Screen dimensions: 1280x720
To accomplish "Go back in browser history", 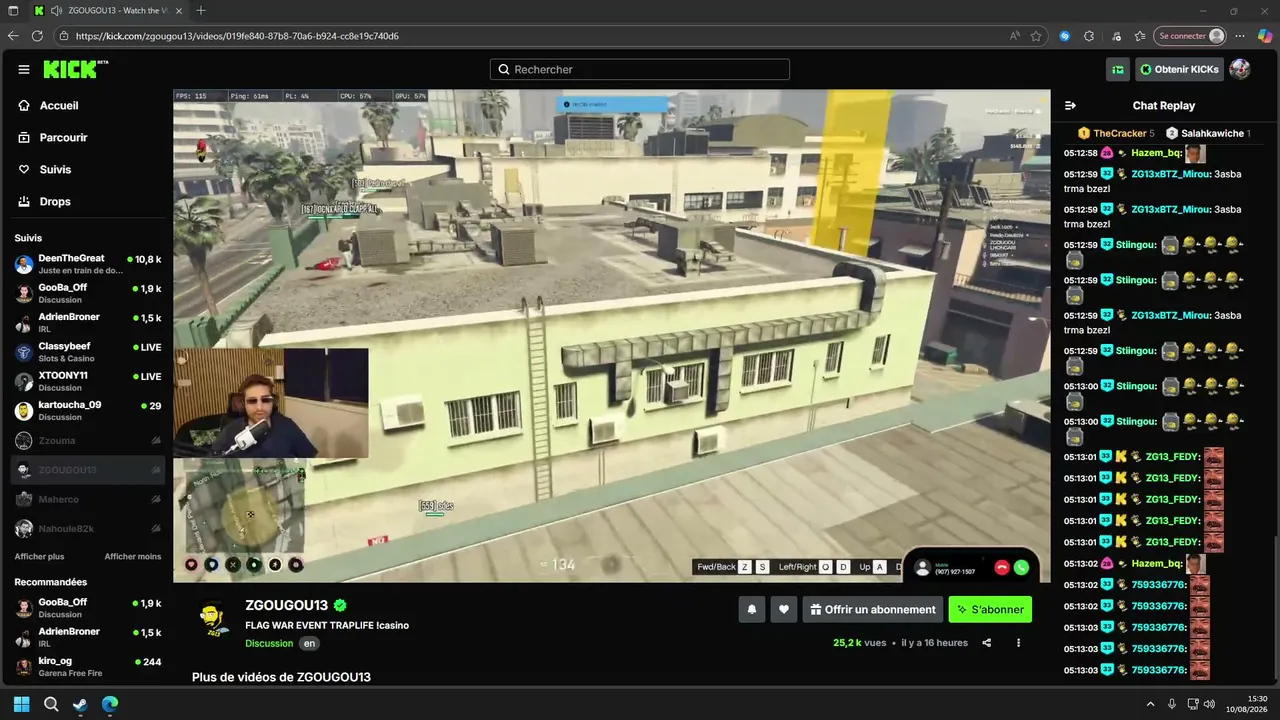I will click(13, 36).
